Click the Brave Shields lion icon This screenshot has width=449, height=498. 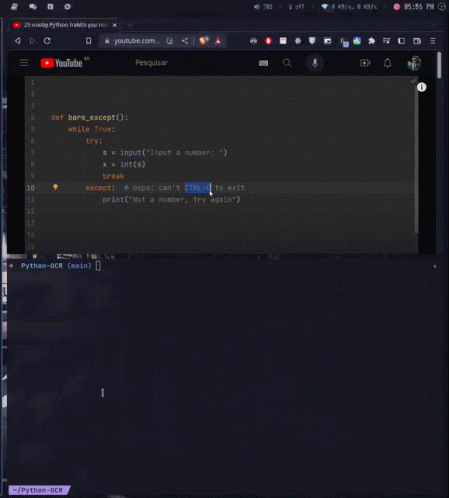(x=203, y=41)
